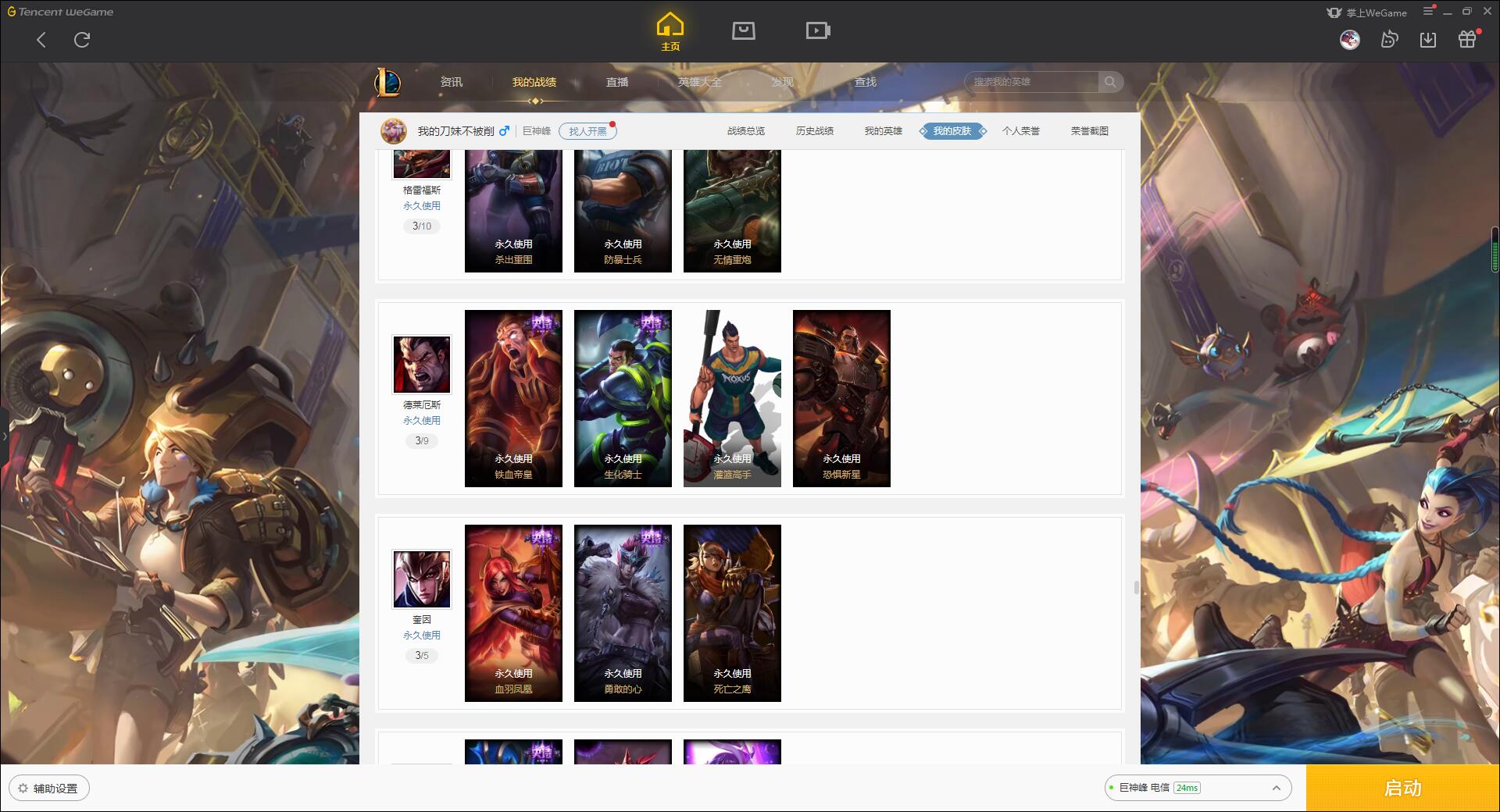This screenshot has height=812, width=1500.
Task: Open the WeGame hamburger menu icon
Action: pyautogui.click(x=1428, y=11)
